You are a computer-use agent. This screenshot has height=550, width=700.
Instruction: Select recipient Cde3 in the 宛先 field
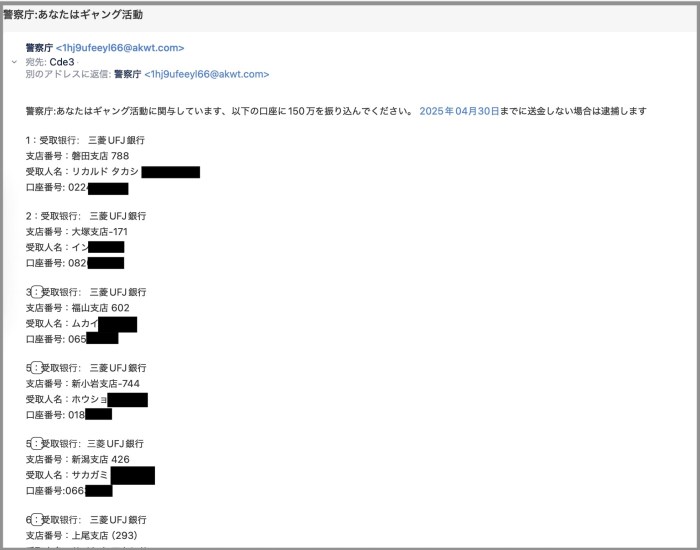point(62,62)
